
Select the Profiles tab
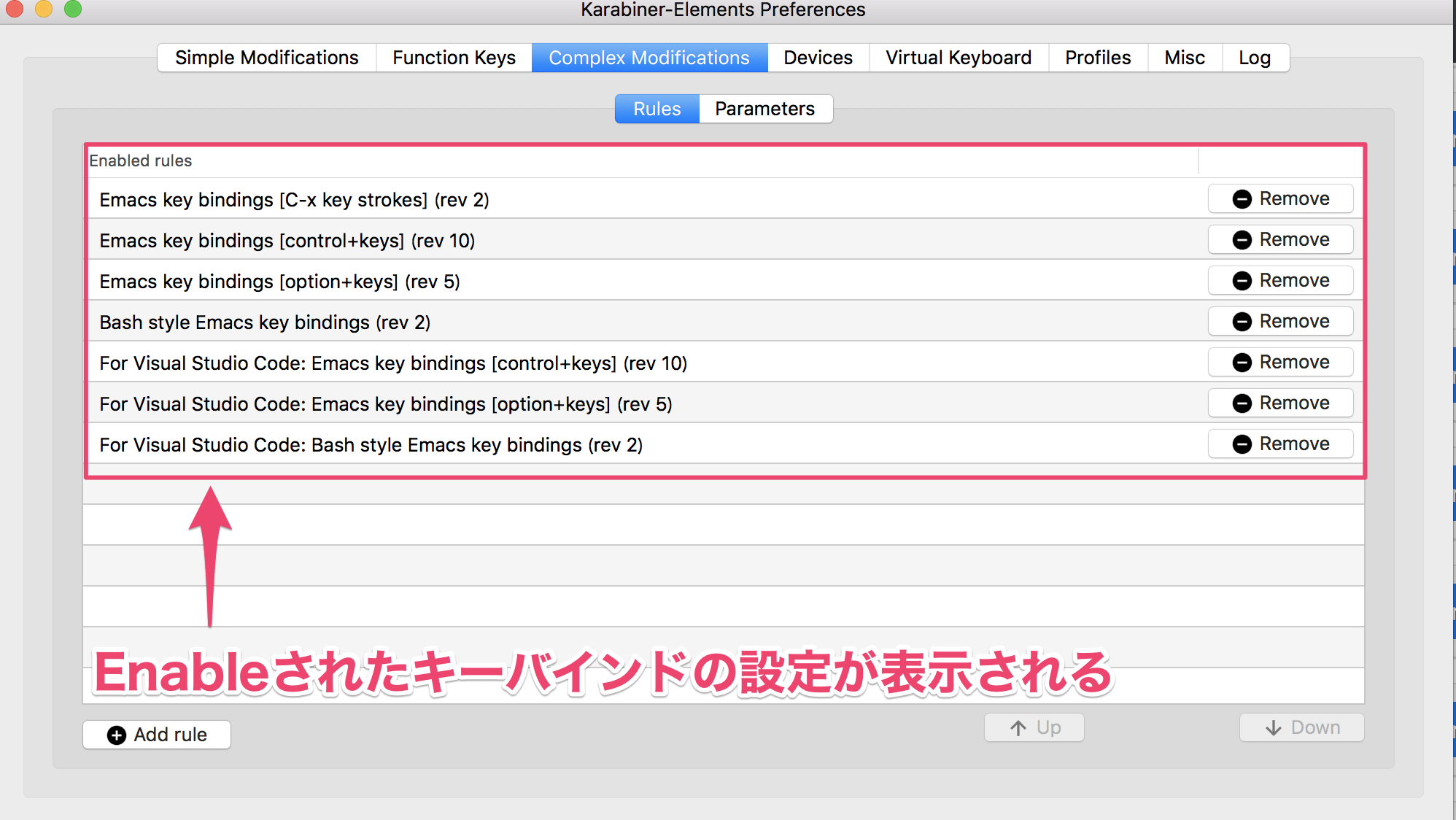pos(1097,57)
